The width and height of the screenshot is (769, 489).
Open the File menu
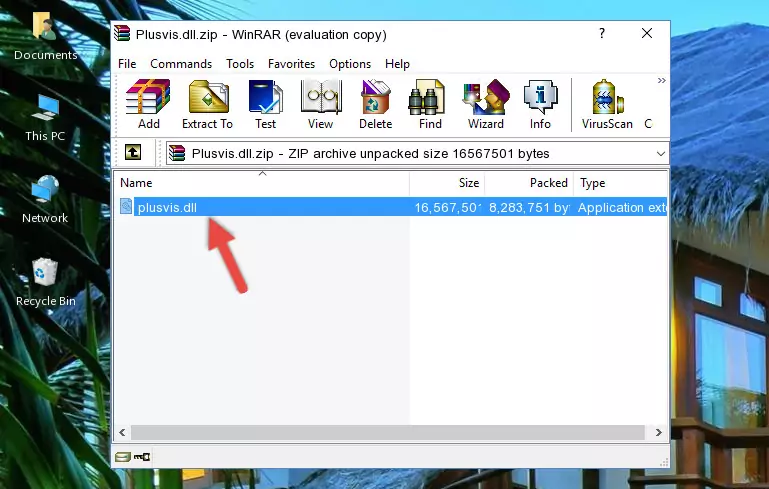127,64
